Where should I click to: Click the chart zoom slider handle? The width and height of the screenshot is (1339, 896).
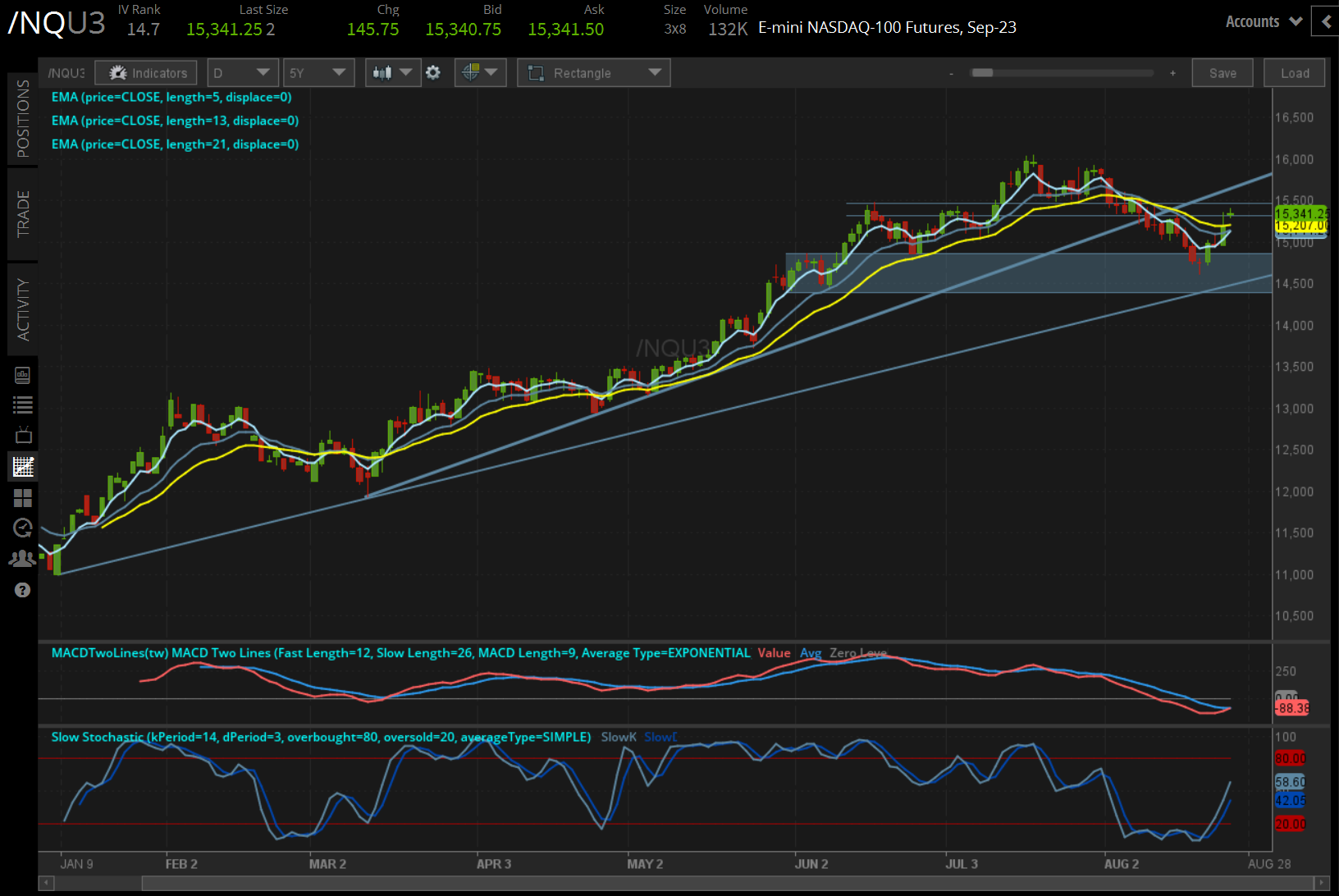tap(982, 73)
